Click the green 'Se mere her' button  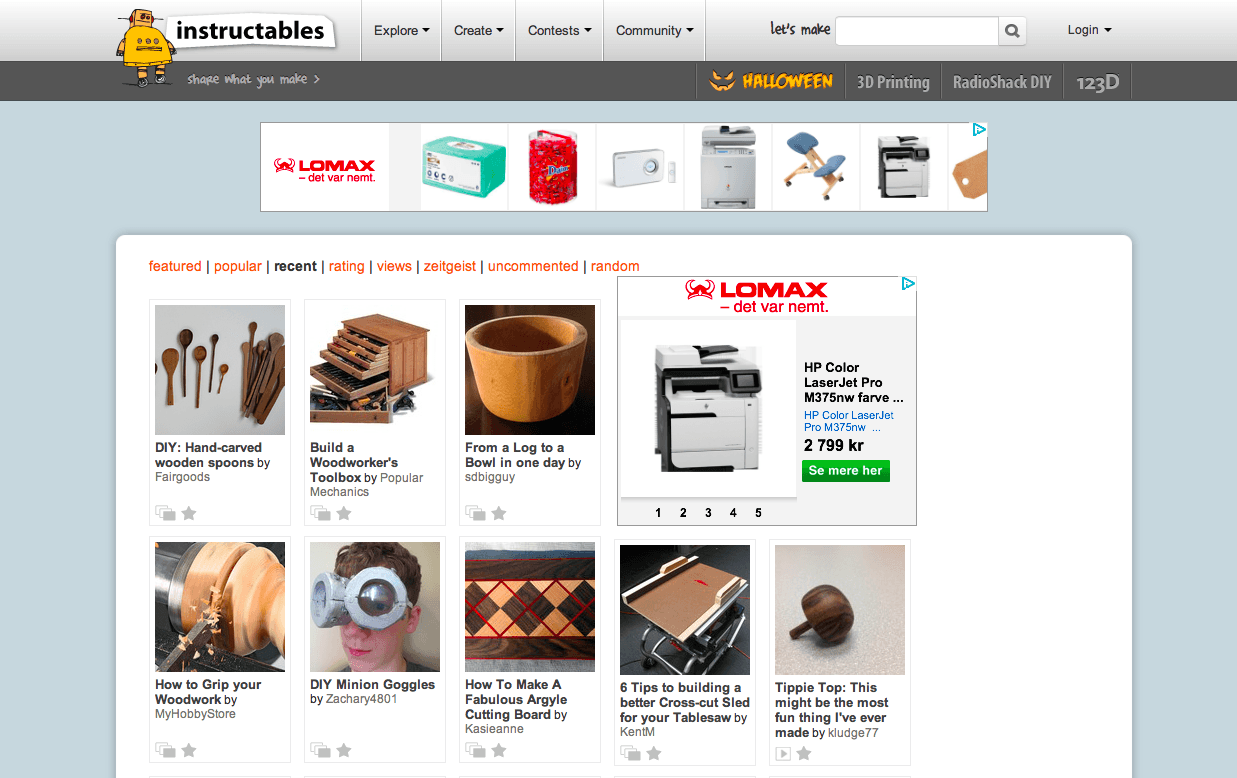coord(845,470)
